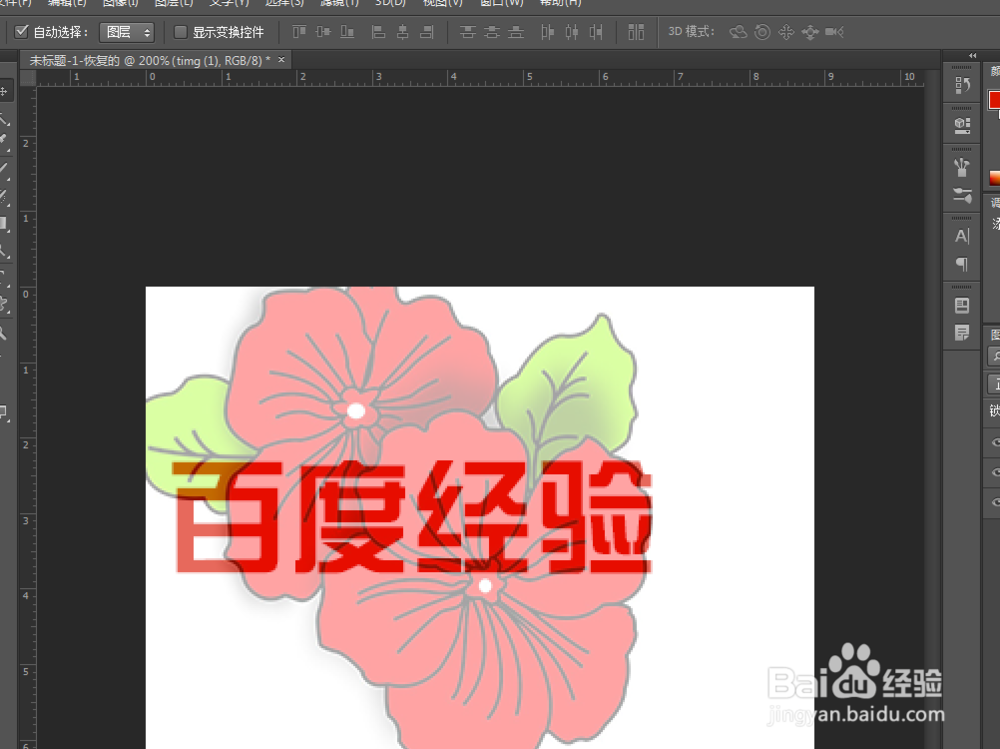Select the align left edges icon
1000x749 pixels.
(378, 32)
